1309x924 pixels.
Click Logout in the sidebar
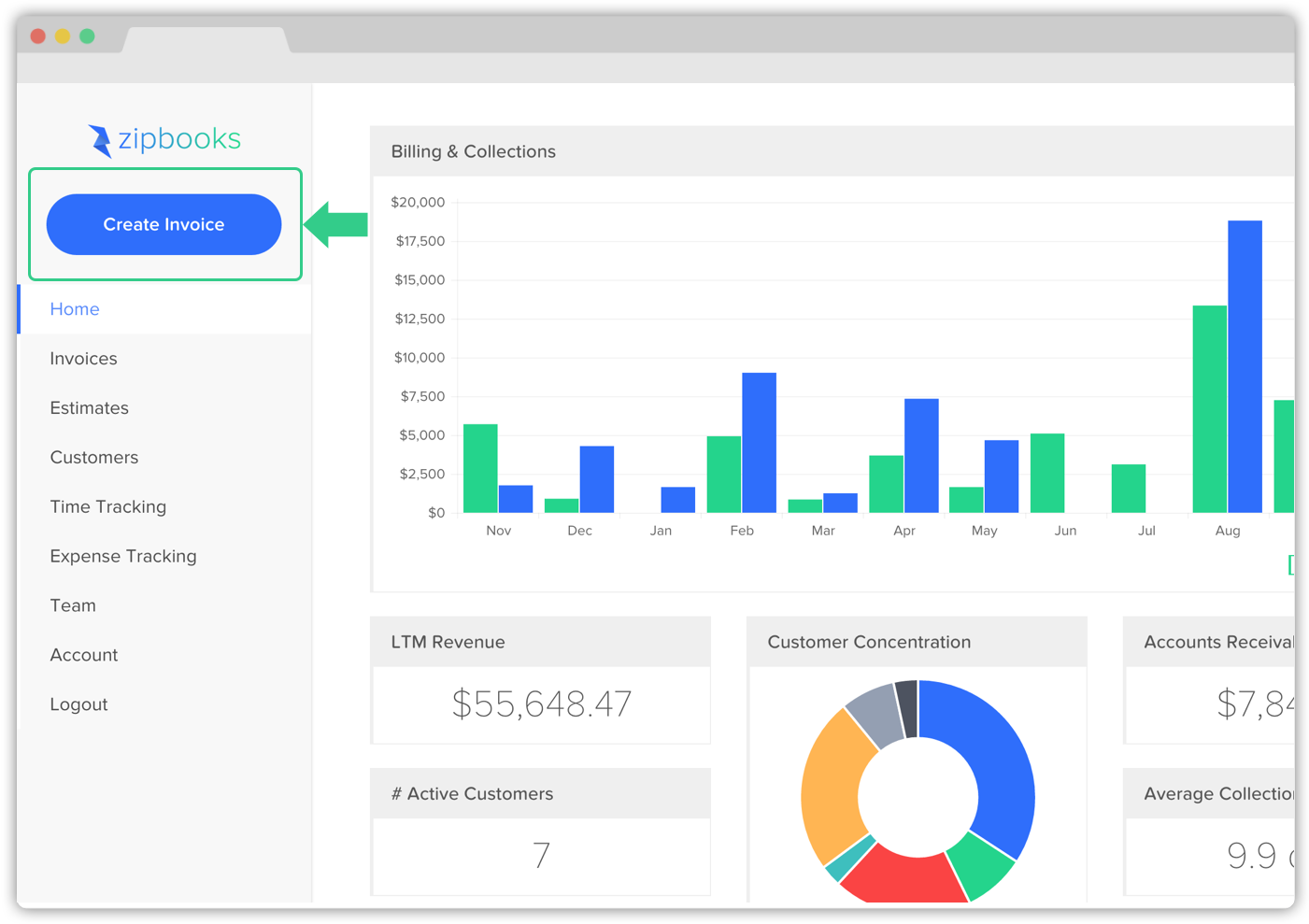click(78, 704)
